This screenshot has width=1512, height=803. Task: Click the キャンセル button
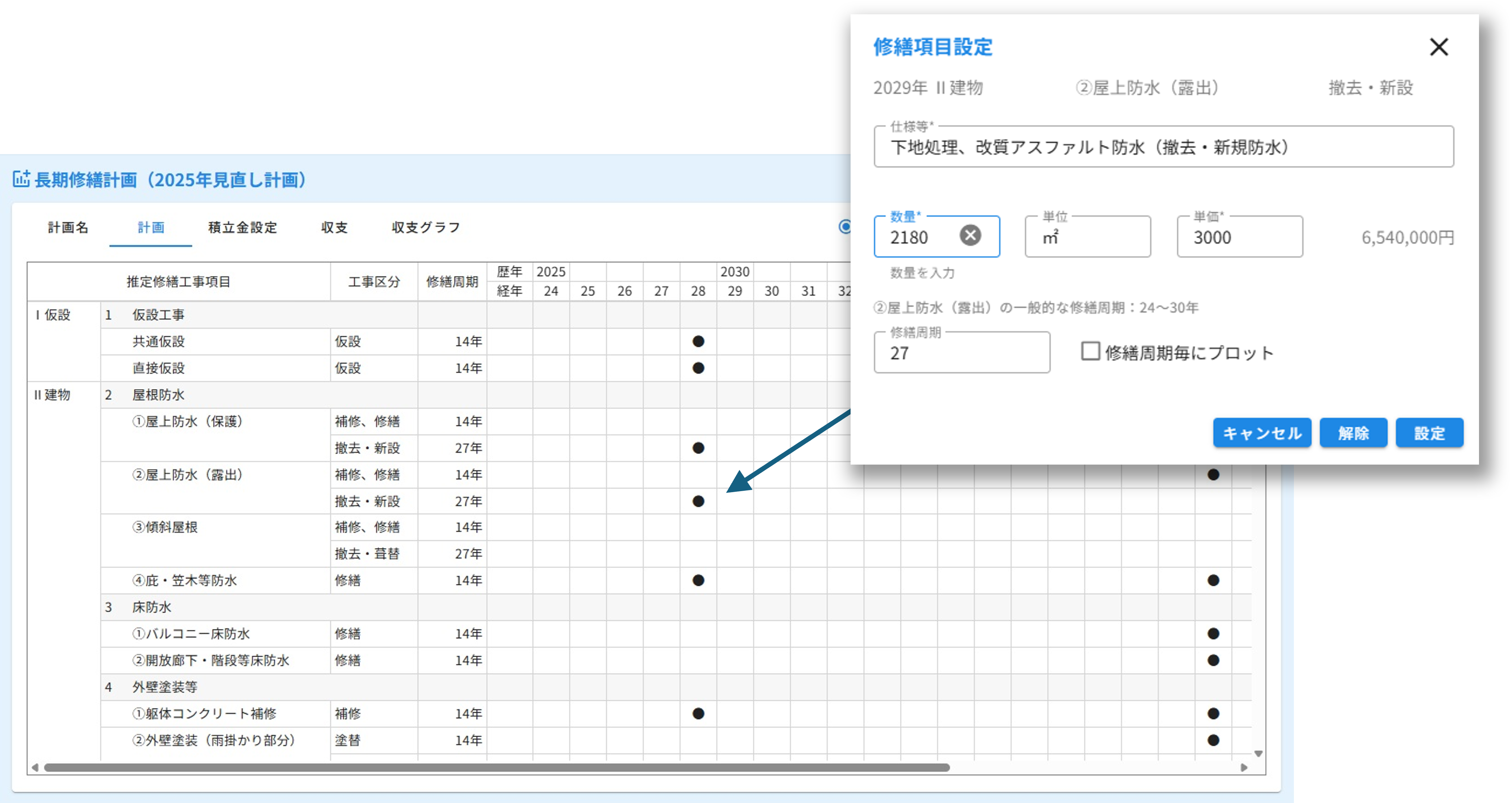[1262, 433]
